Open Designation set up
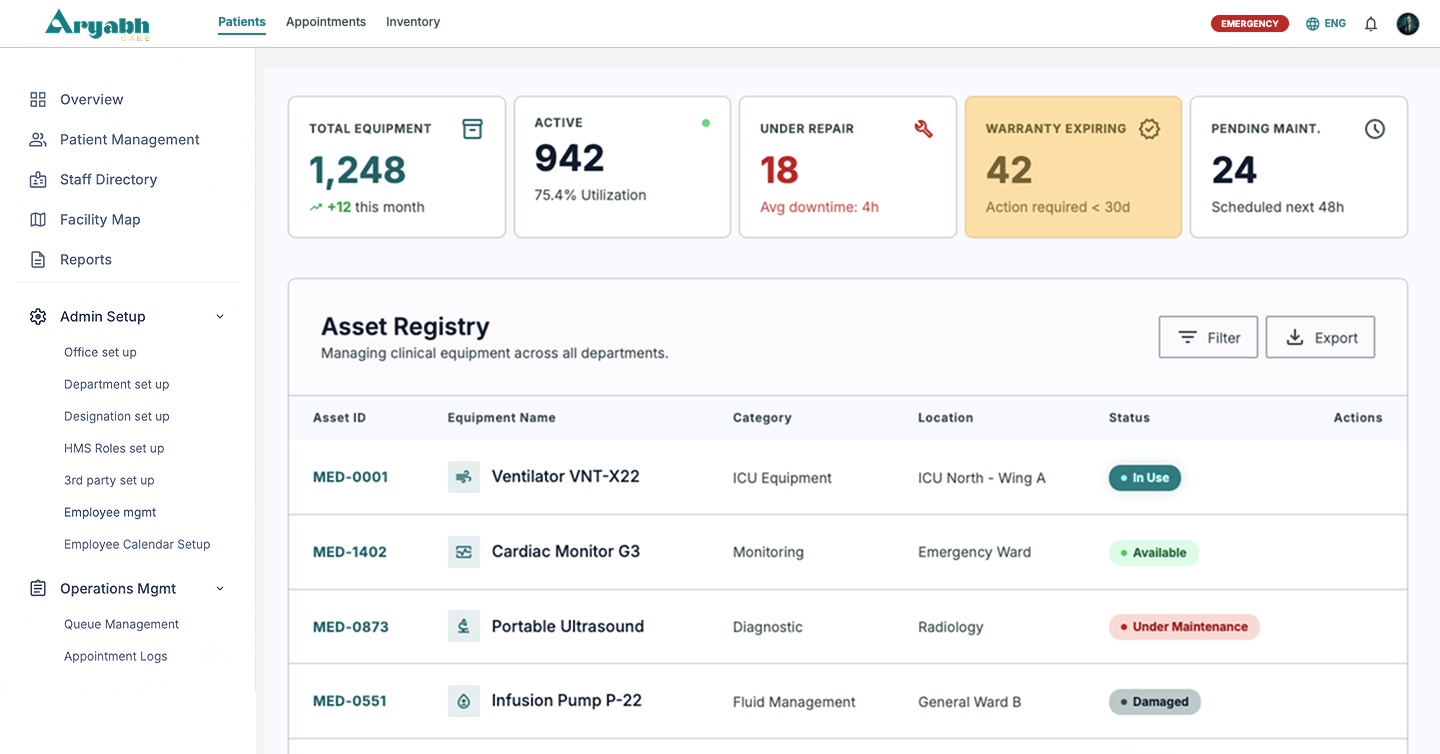1440x754 pixels. (x=117, y=416)
